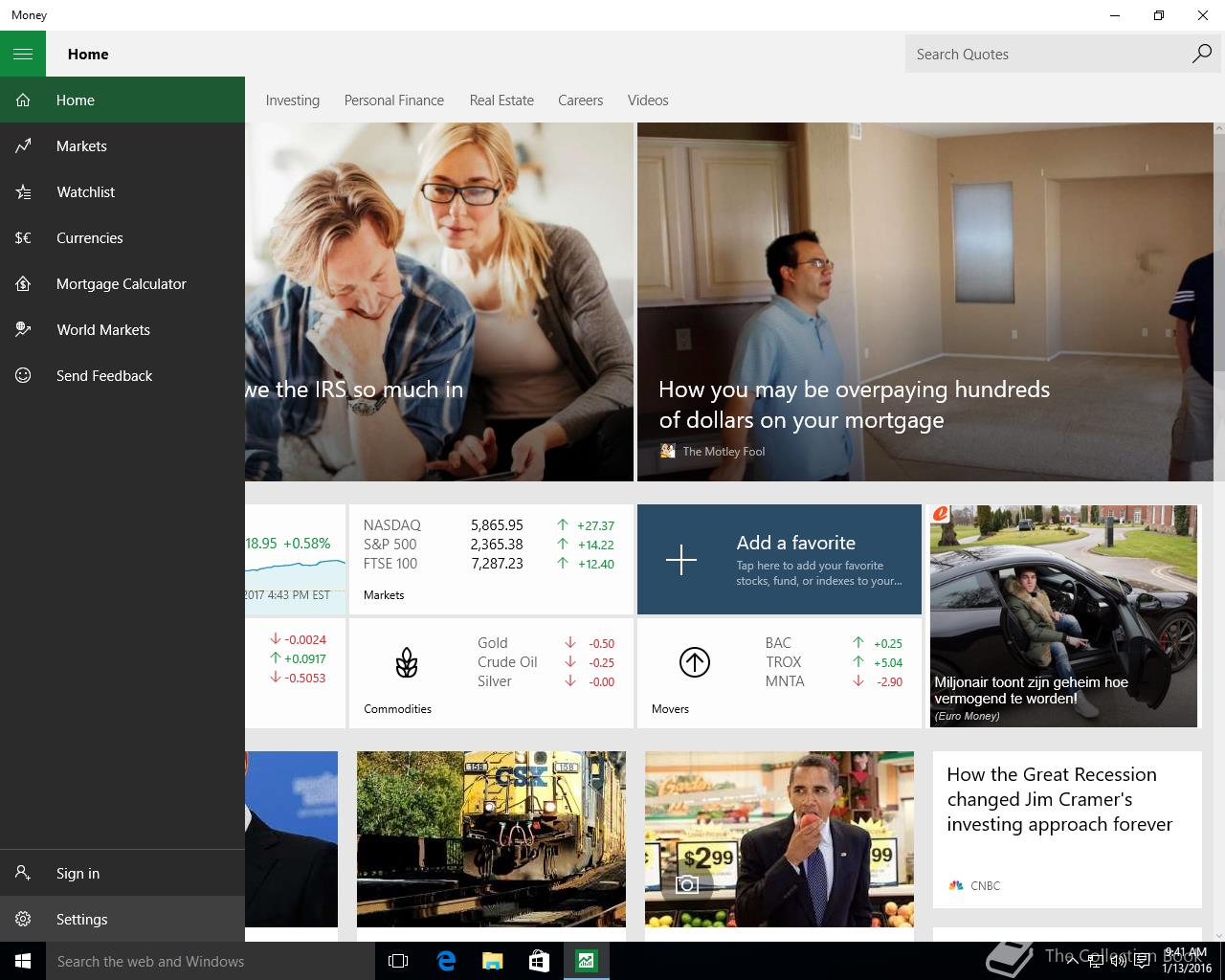Click the Mortgage Calculator house icon

click(x=23, y=283)
